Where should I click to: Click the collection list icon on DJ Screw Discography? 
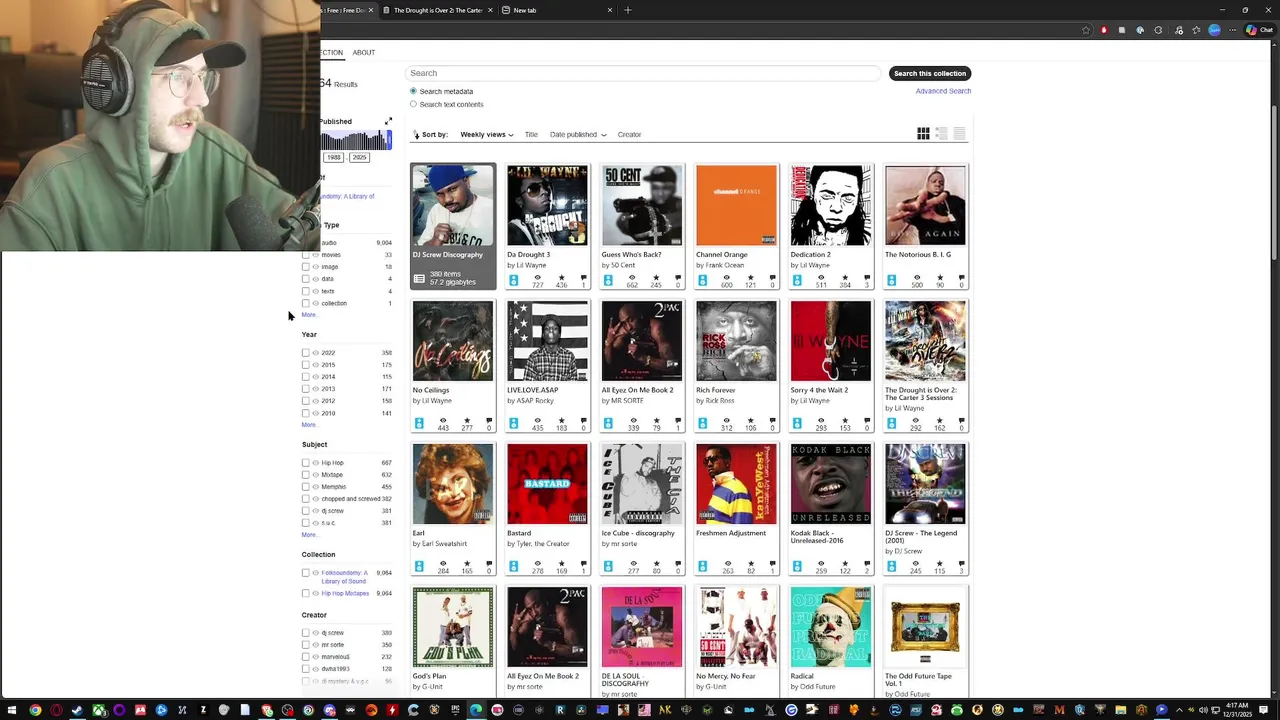click(419, 278)
